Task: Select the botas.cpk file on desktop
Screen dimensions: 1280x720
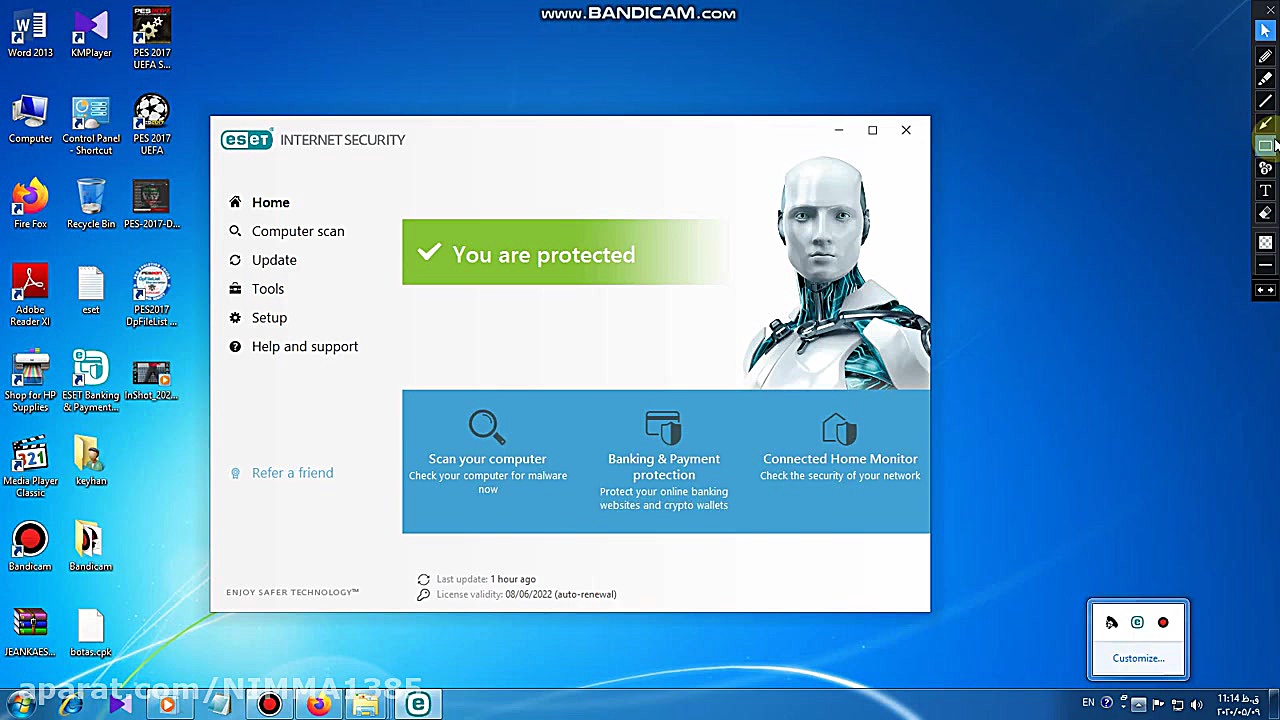Action: [x=91, y=633]
